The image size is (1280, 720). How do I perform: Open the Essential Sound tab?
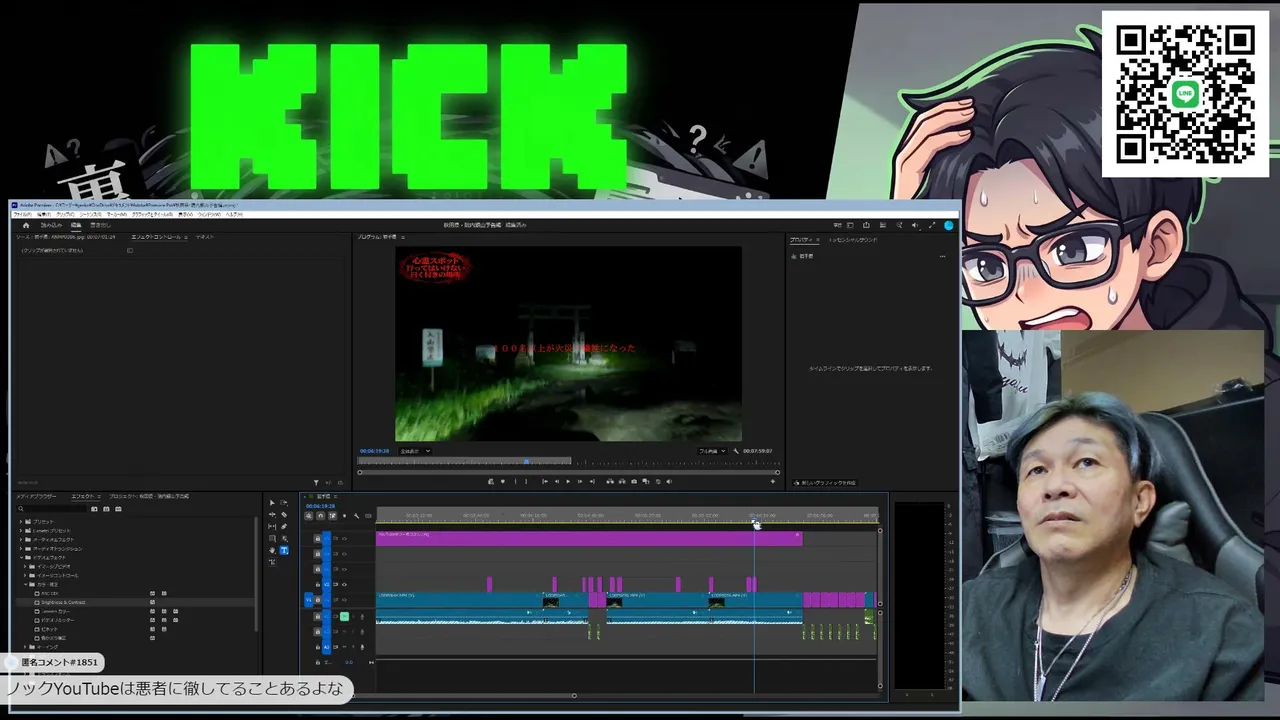[853, 240]
